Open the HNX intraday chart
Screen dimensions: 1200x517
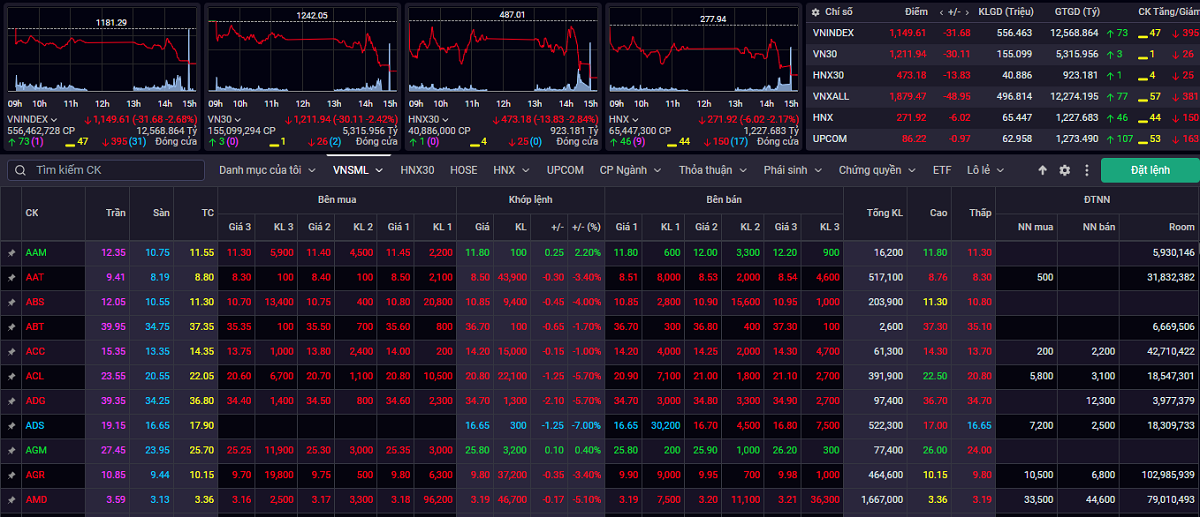(x=704, y=52)
